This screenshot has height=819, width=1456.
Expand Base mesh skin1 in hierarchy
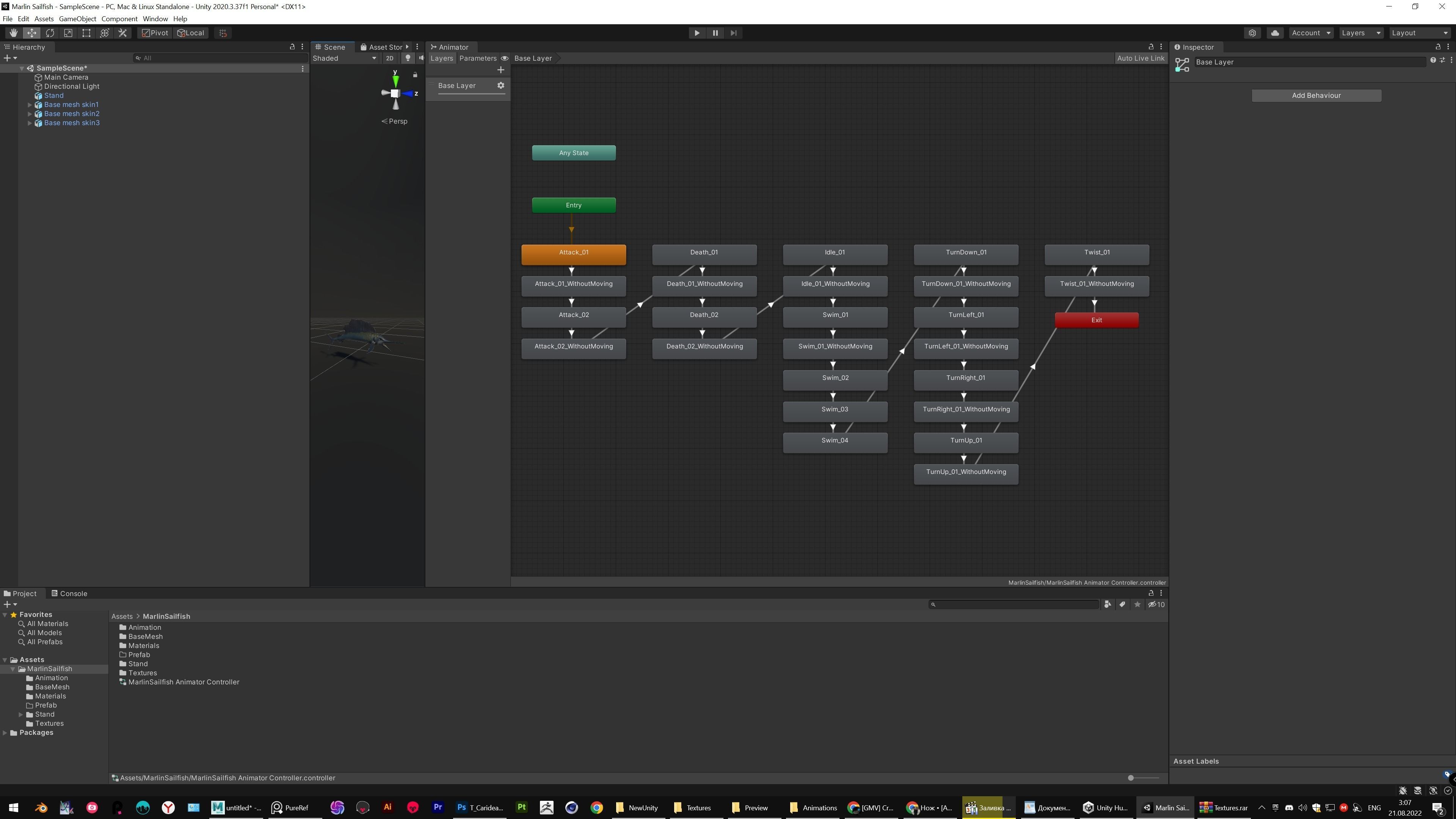tap(30, 105)
